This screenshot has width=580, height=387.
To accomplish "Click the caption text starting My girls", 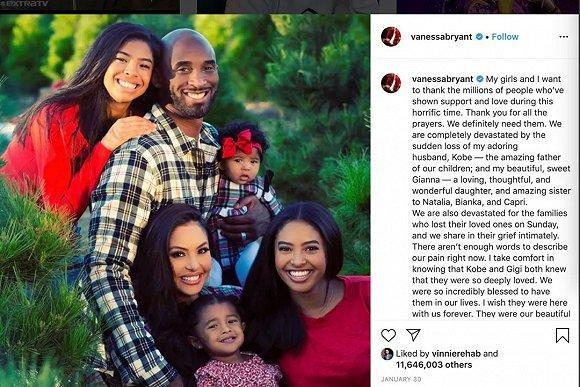I will coord(492,196).
